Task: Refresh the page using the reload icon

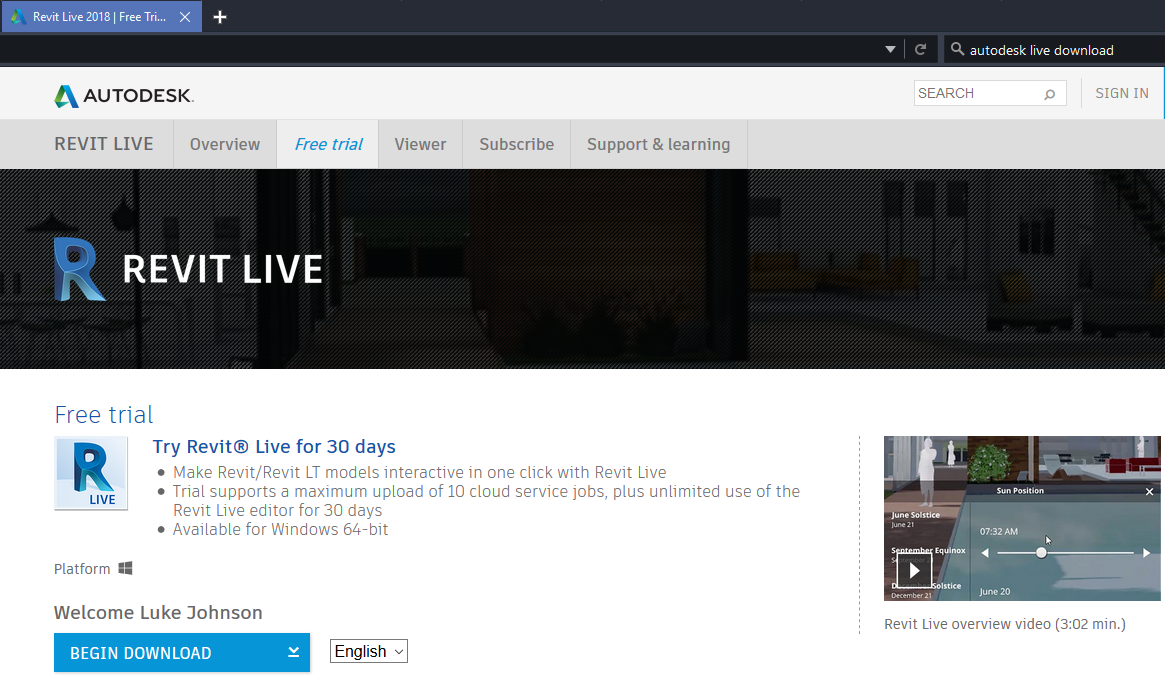Action: pyautogui.click(x=921, y=49)
